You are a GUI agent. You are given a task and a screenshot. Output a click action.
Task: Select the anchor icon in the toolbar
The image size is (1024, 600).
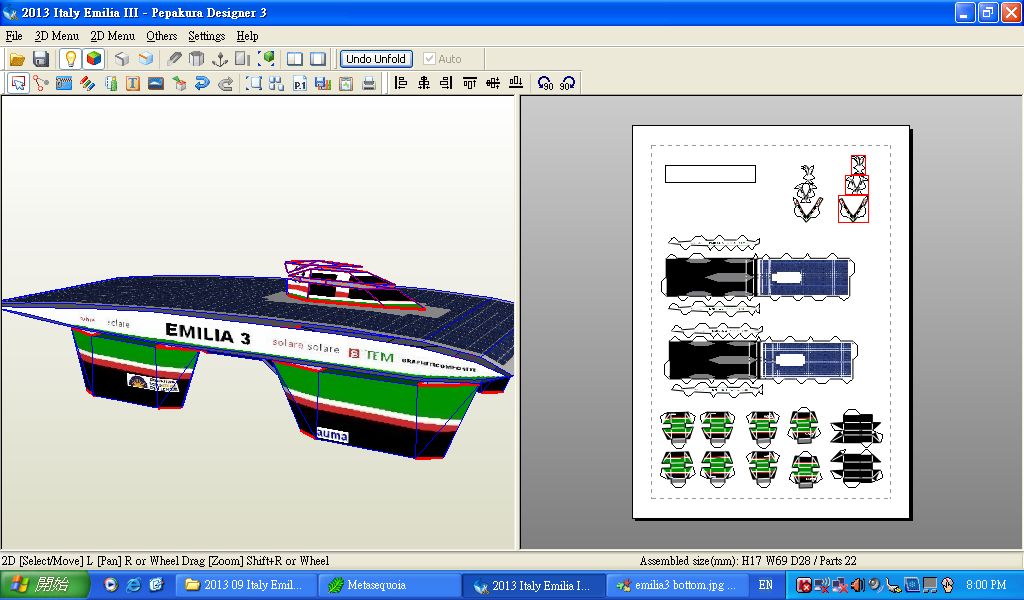(220, 59)
